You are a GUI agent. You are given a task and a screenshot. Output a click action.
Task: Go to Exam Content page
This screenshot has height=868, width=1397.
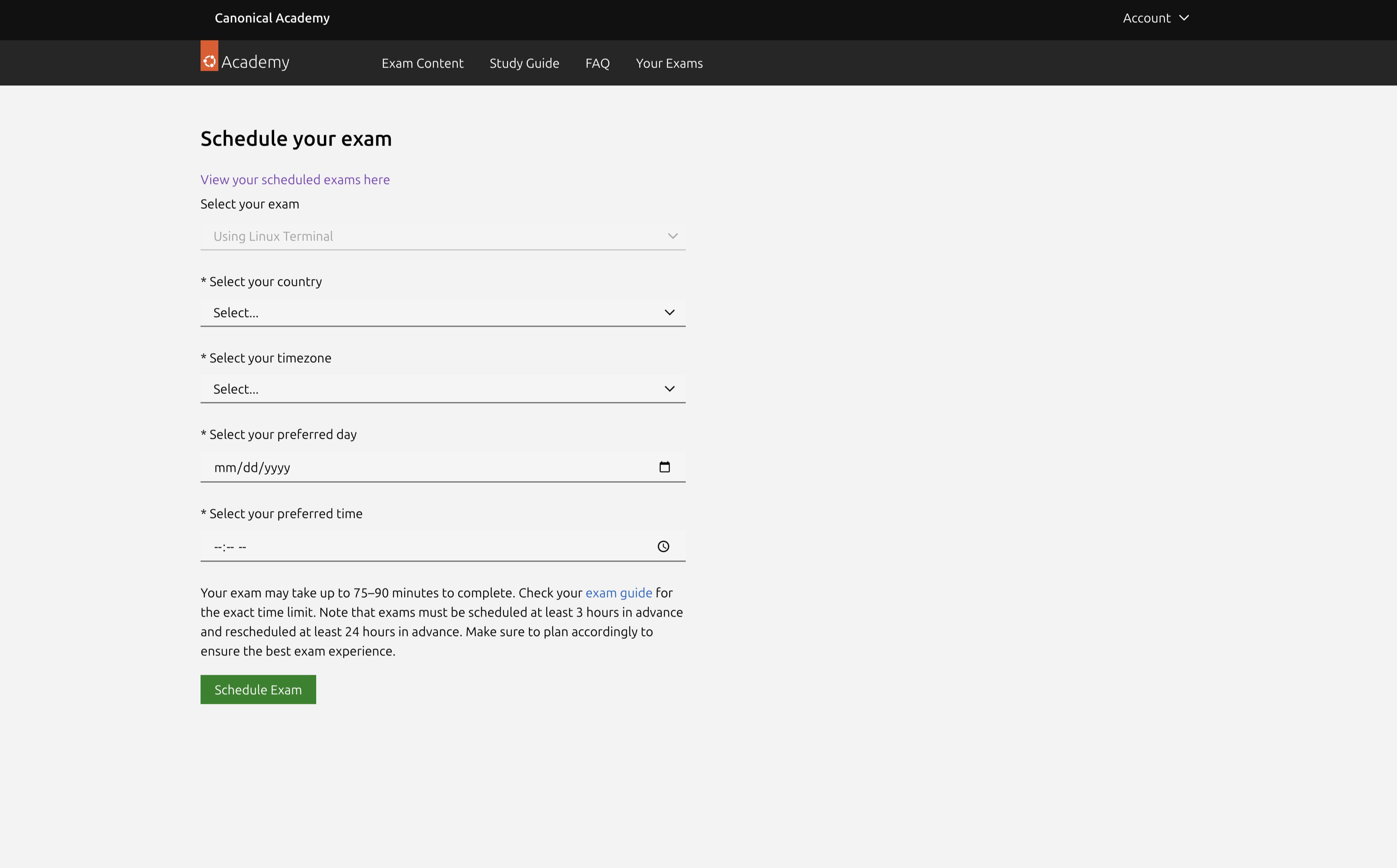(422, 63)
